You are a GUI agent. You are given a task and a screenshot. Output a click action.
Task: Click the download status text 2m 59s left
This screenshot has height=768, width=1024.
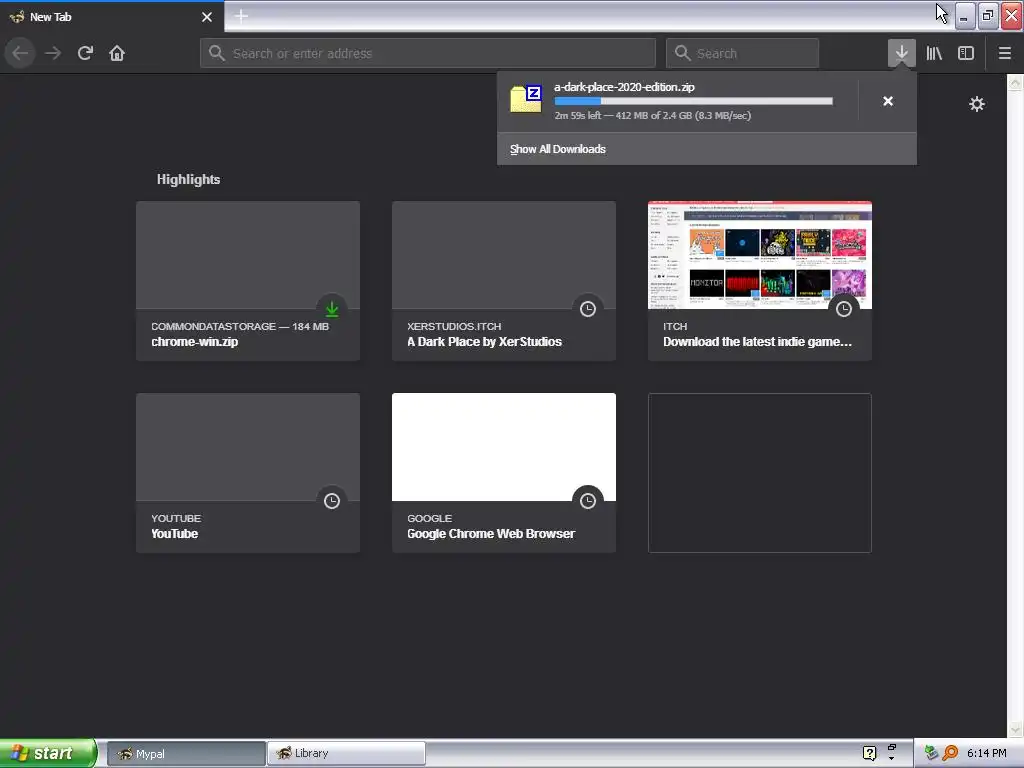(652, 116)
